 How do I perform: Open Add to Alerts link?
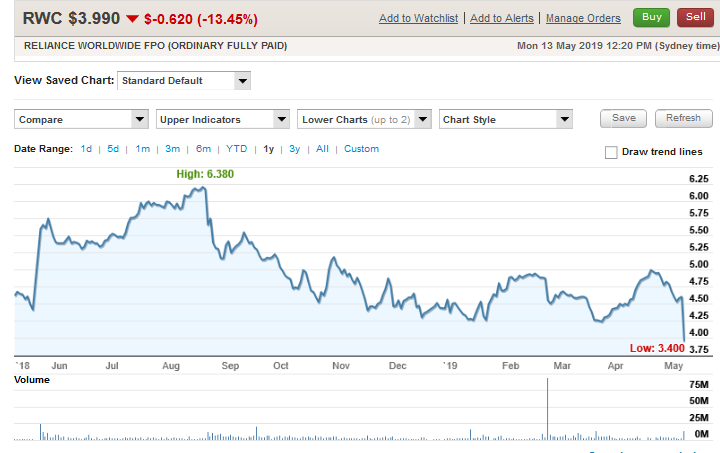[x=502, y=19]
